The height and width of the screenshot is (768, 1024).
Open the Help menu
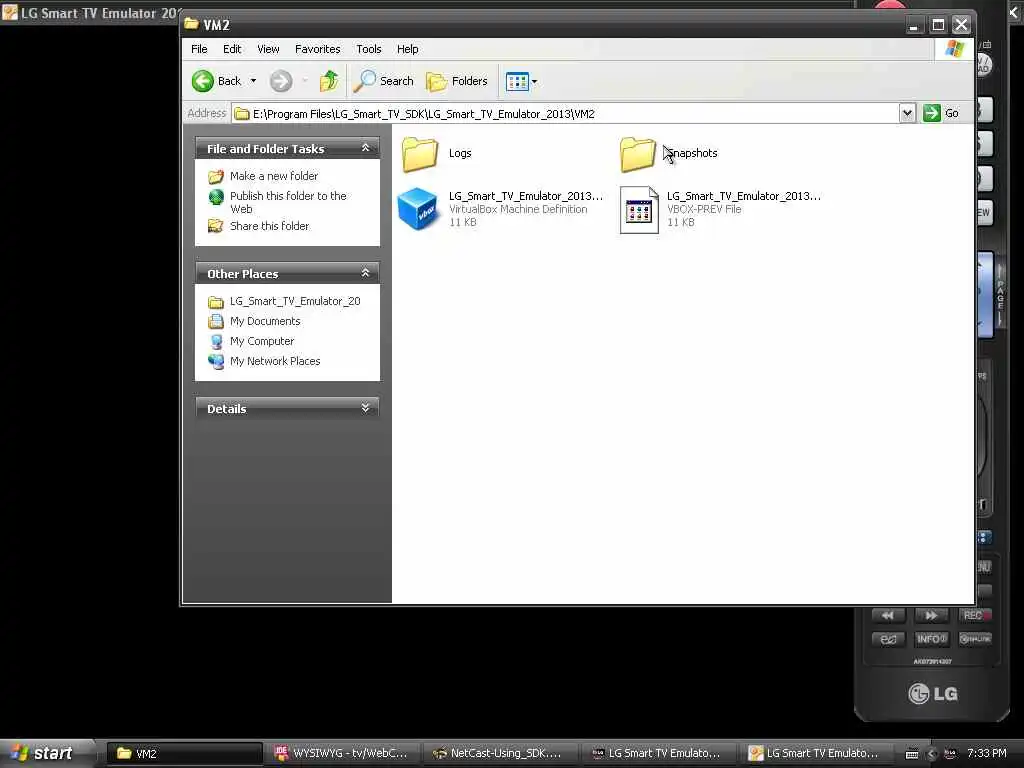pyautogui.click(x=408, y=49)
